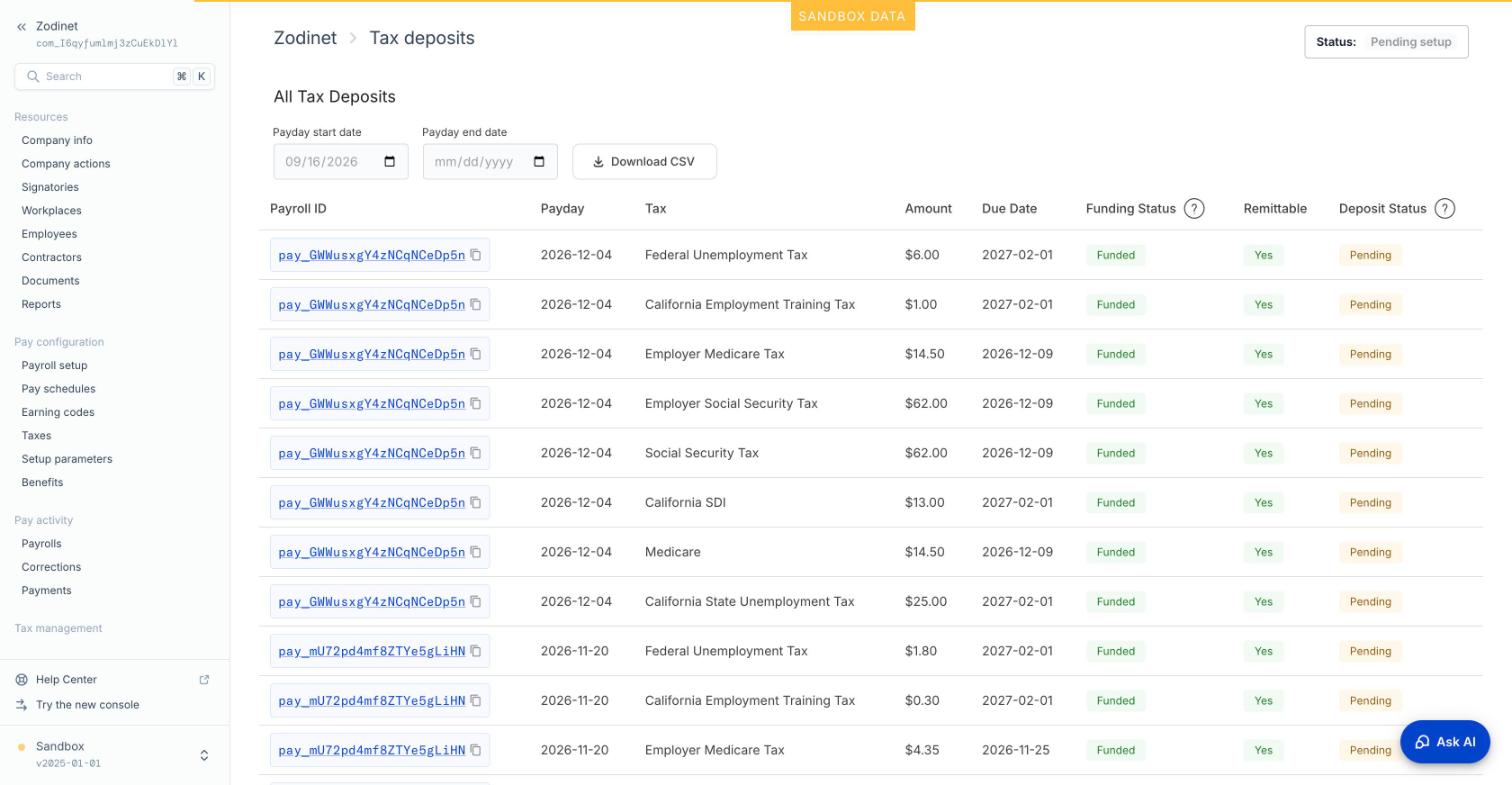Click the external link icon beside Help Center

(x=204, y=680)
